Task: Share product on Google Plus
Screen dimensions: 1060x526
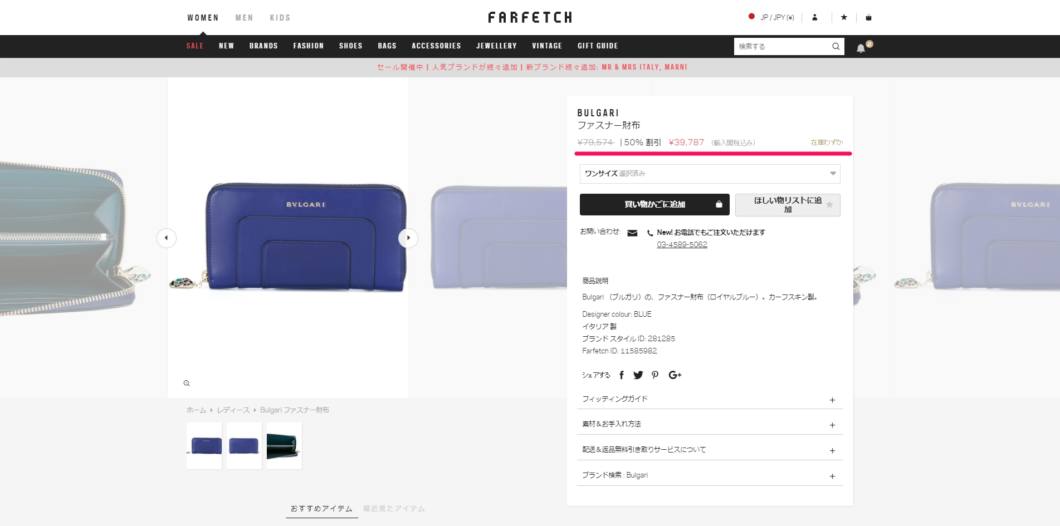Action: (675, 375)
